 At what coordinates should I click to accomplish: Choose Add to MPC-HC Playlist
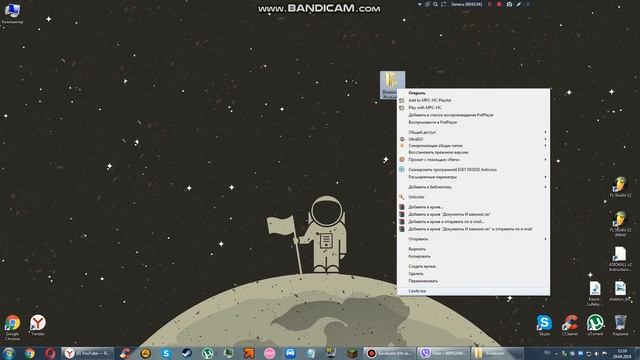click(473, 100)
